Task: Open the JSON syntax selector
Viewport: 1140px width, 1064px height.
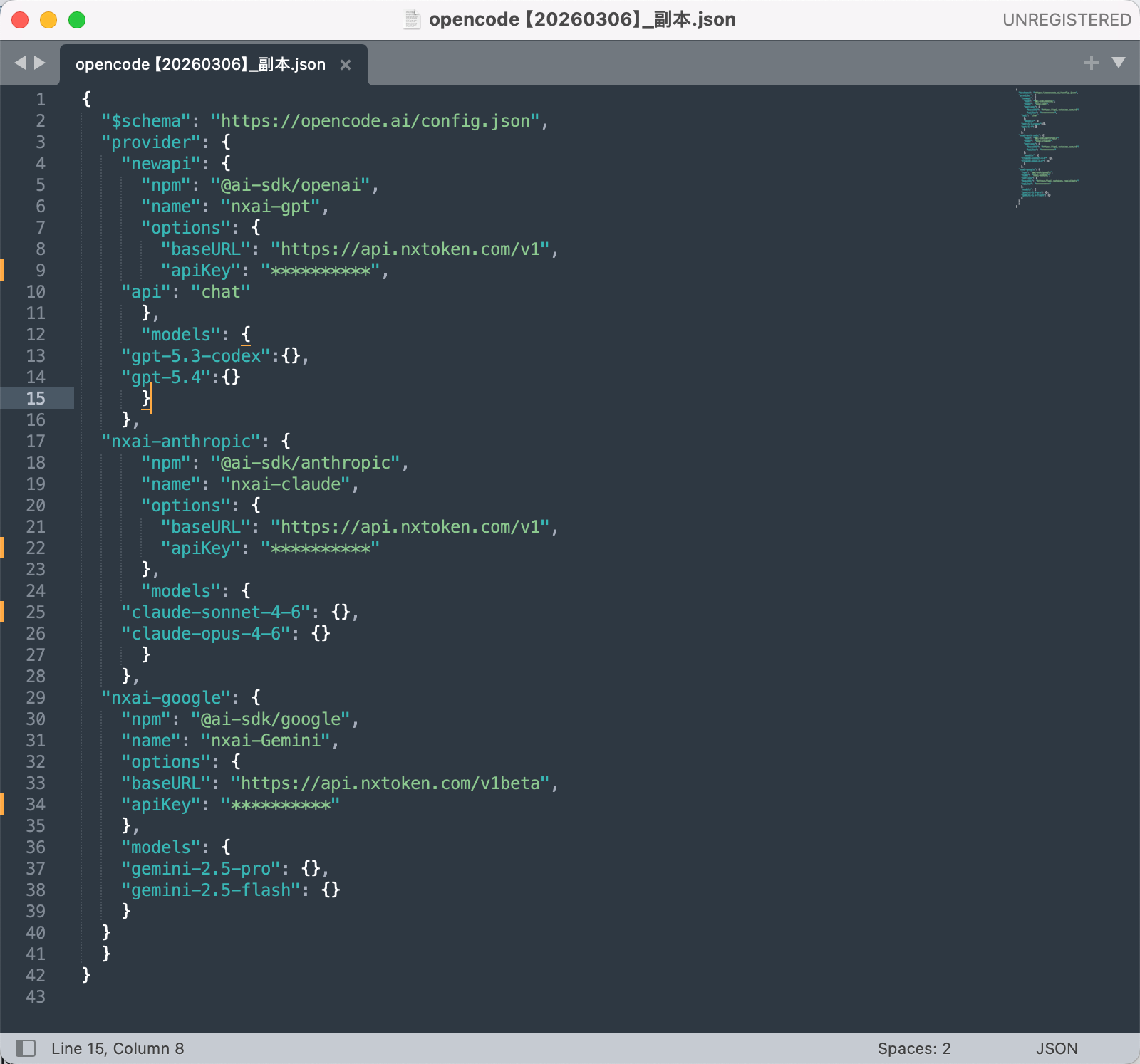Action: (1056, 1048)
